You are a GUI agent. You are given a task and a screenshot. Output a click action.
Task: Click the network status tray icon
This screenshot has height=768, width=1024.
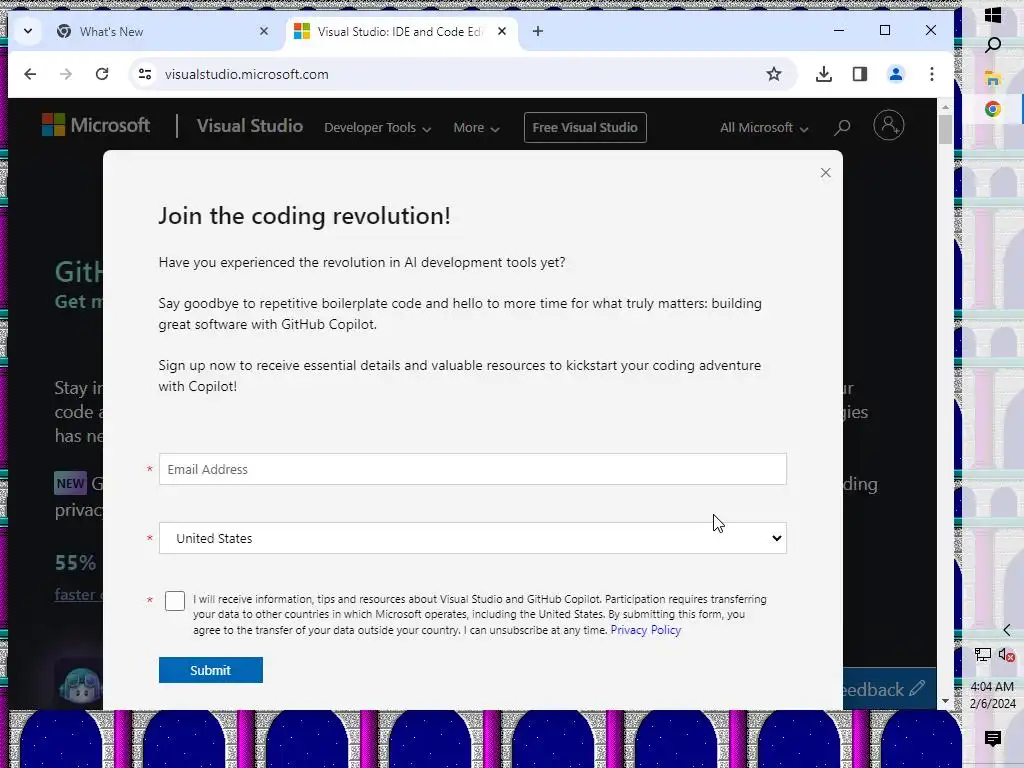coord(982,654)
